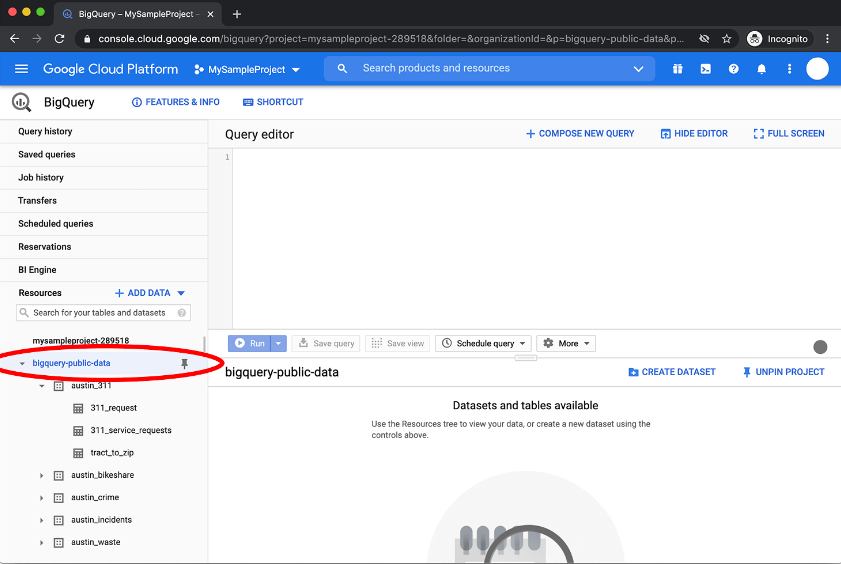Expand the austin_crime dataset

pos(41,498)
